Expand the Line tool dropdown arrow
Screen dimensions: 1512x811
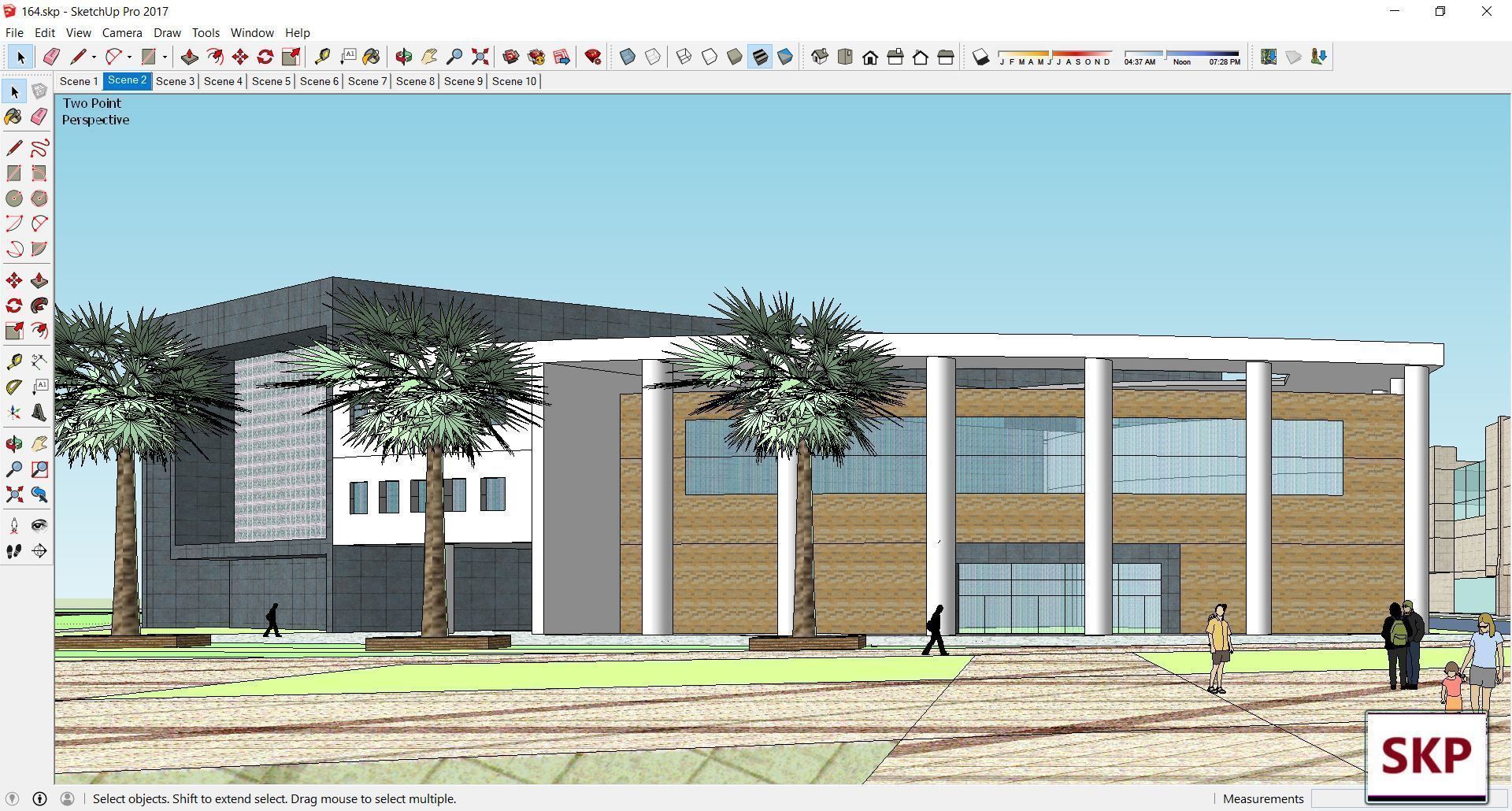(x=94, y=57)
